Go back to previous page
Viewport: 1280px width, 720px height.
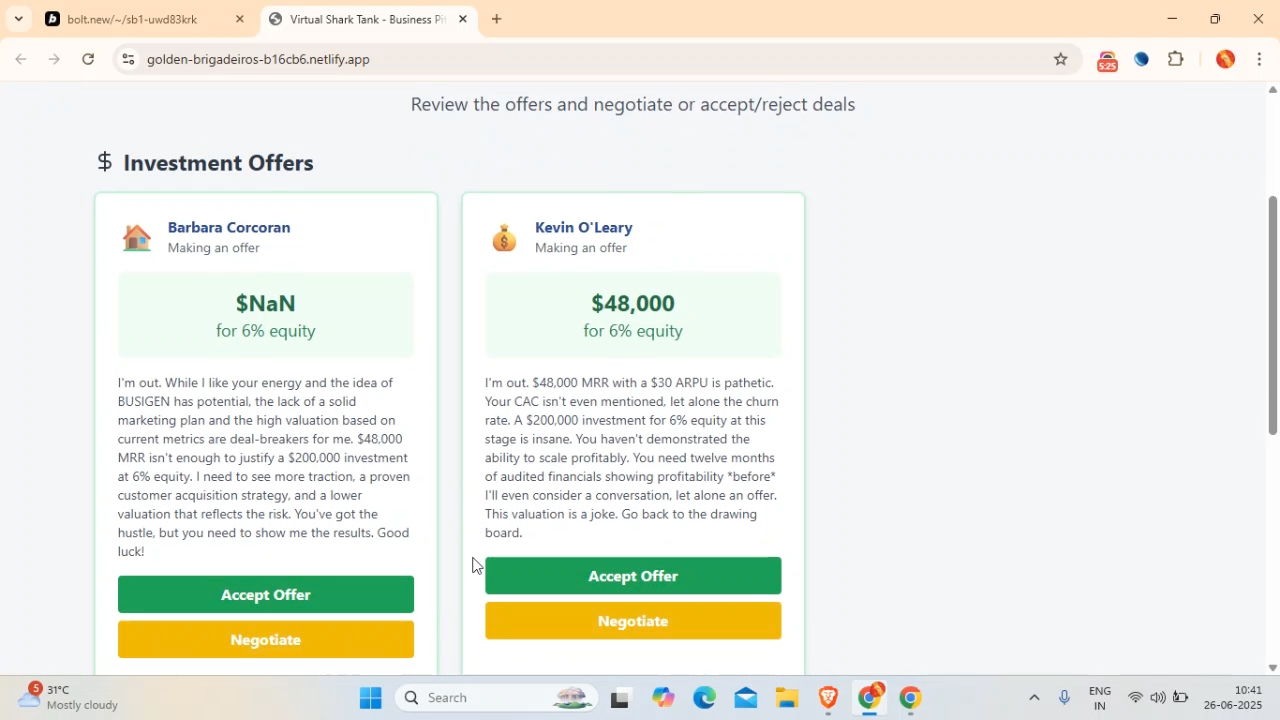pos(21,60)
